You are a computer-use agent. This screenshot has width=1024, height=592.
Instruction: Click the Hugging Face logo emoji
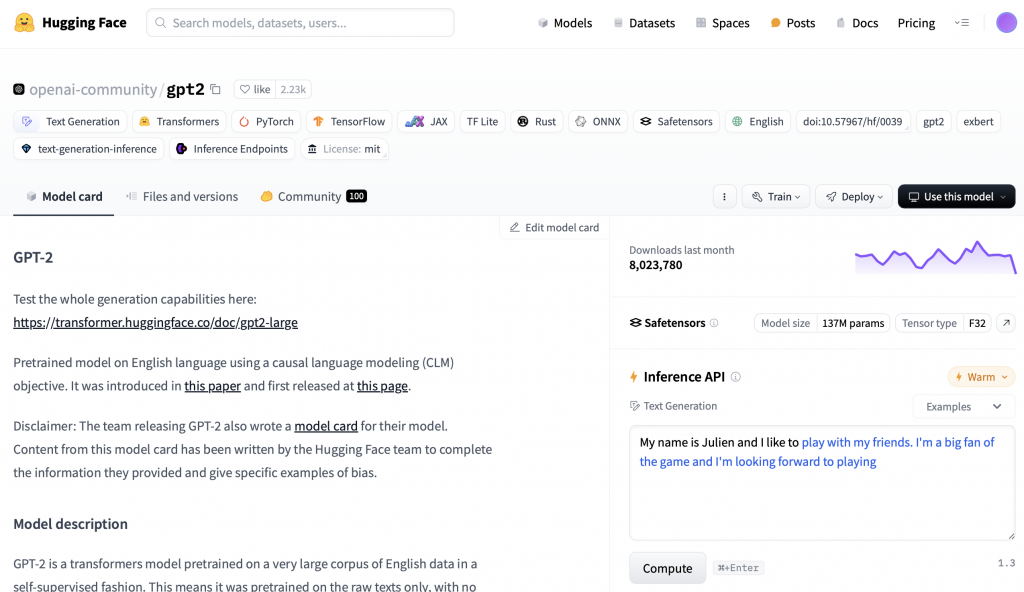click(24, 23)
